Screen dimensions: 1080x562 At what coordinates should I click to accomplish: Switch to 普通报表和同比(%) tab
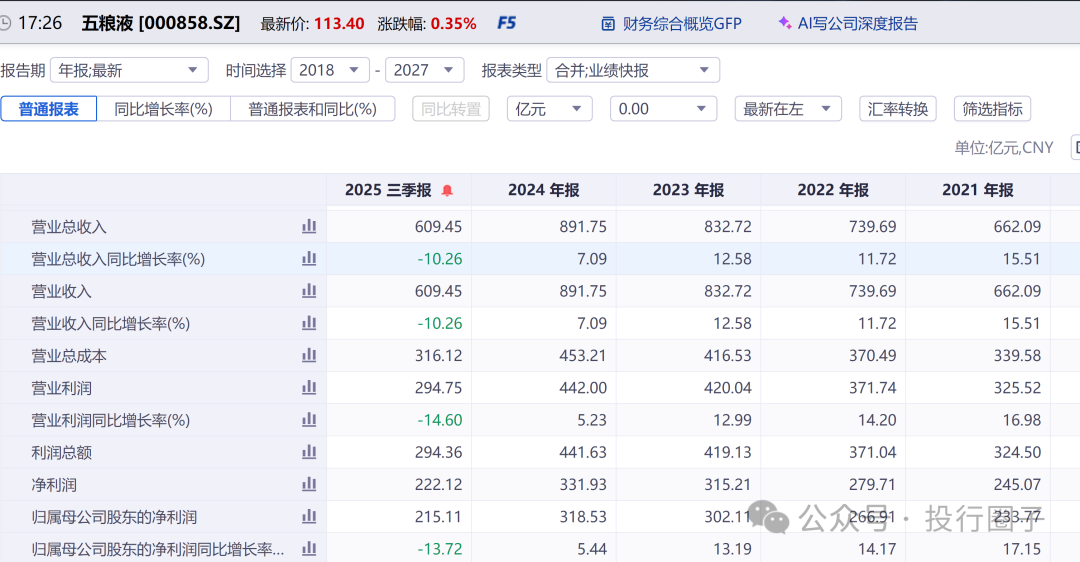tap(313, 109)
